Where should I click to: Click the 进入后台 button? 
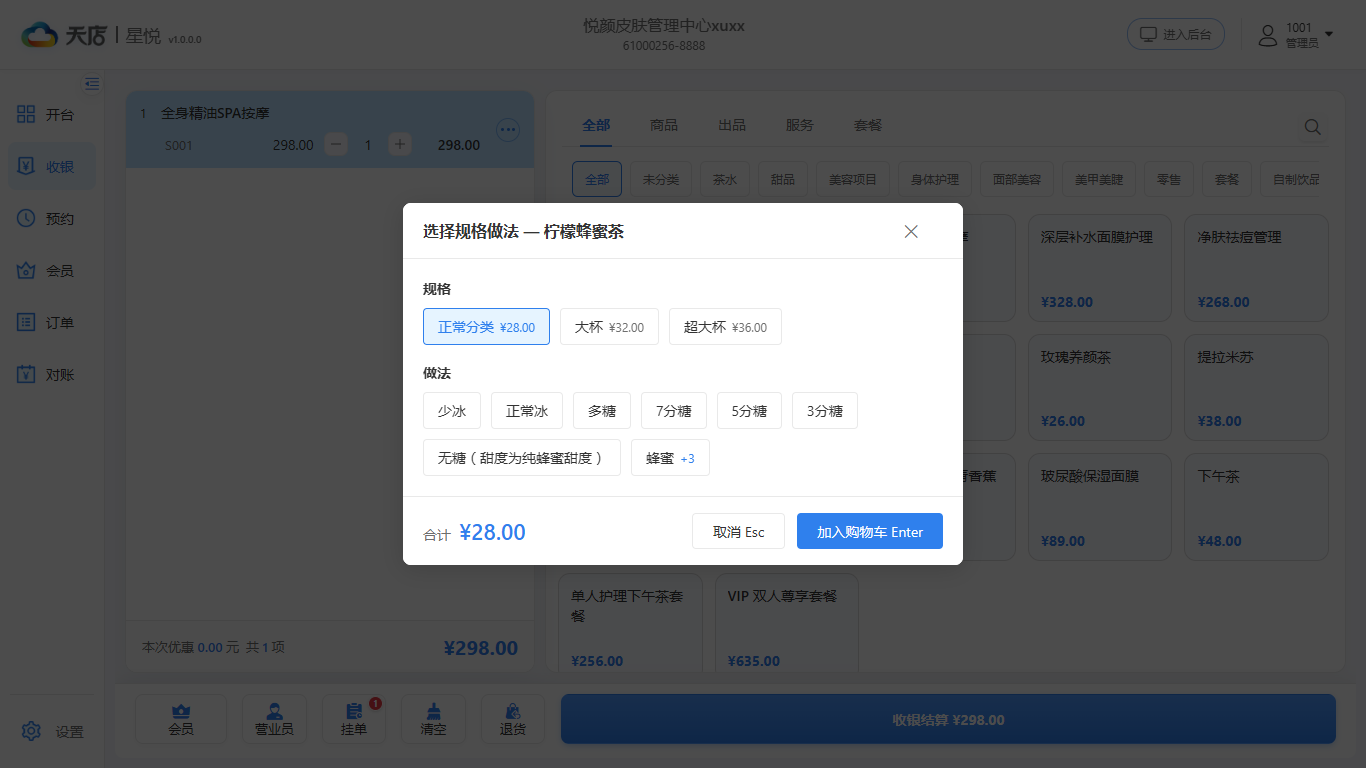(x=1176, y=35)
